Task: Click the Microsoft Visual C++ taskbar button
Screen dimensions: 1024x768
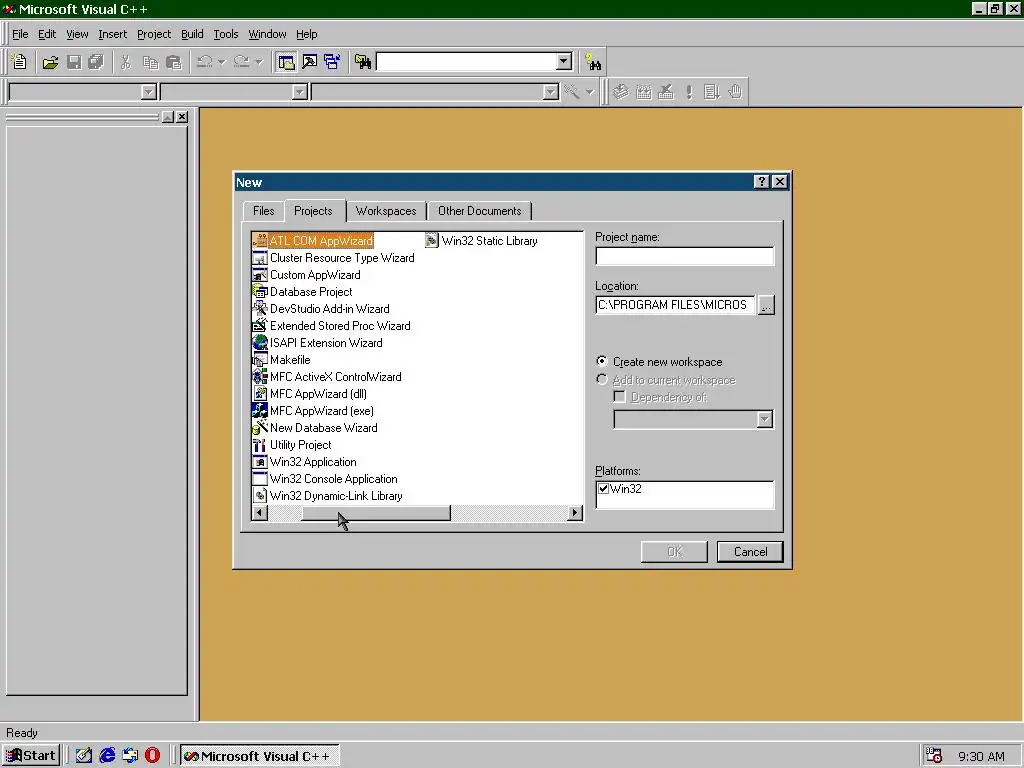Action: pos(259,756)
